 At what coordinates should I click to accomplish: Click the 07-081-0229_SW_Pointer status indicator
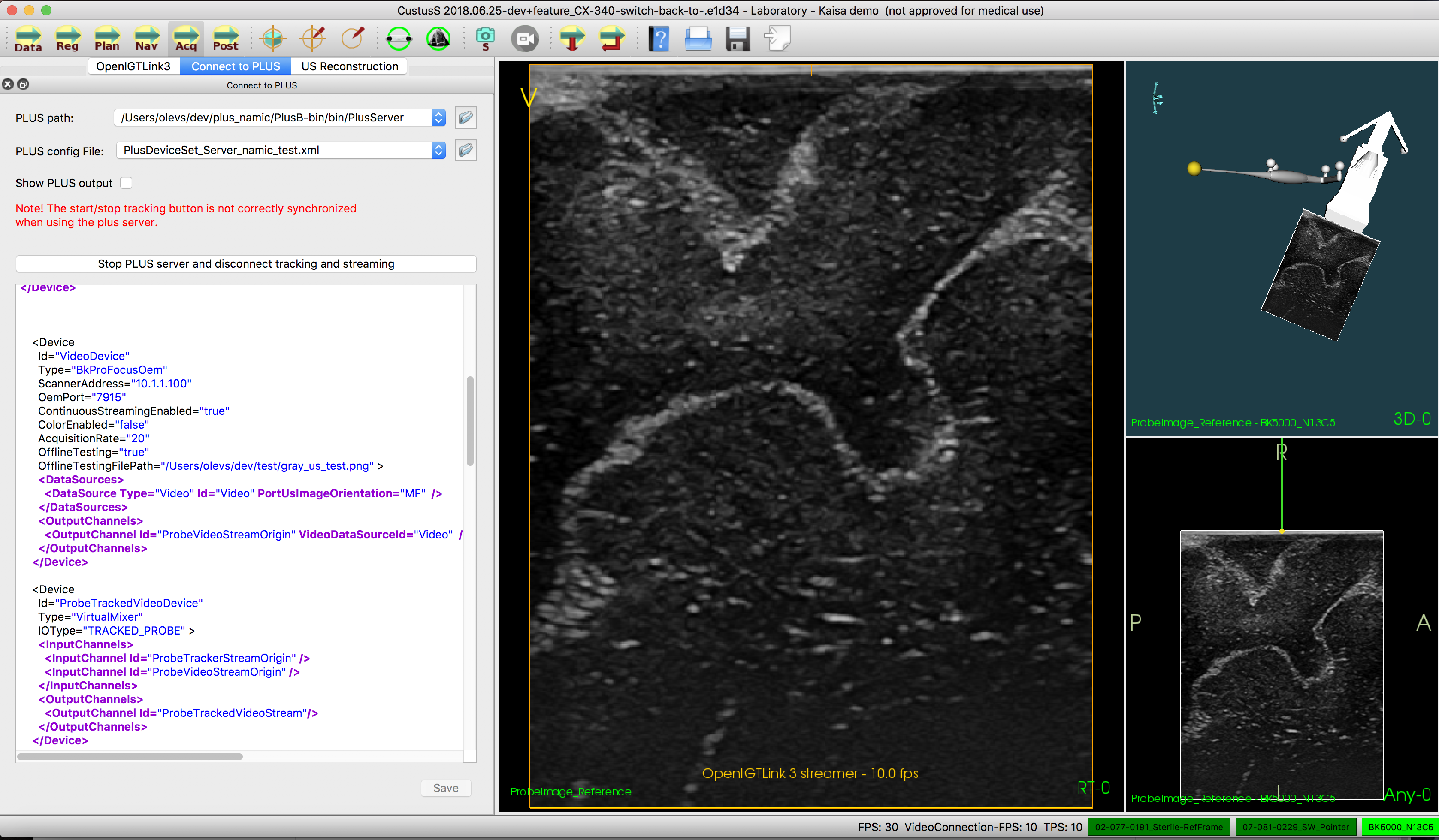(x=1295, y=827)
